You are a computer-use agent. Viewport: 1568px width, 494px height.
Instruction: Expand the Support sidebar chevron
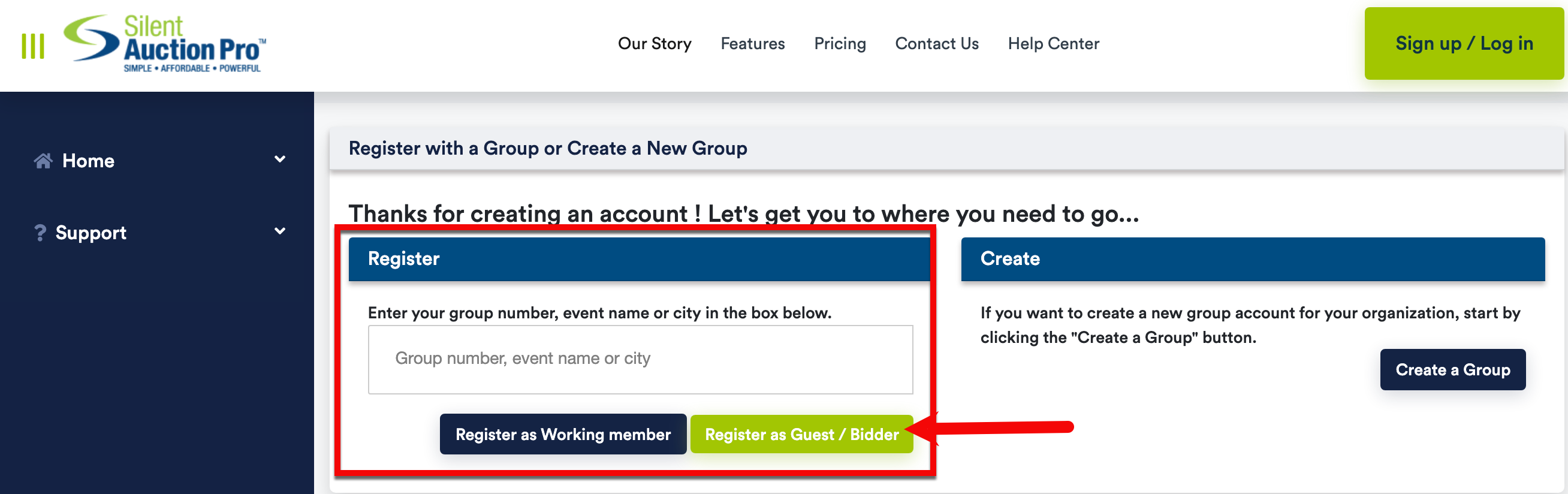point(279,231)
